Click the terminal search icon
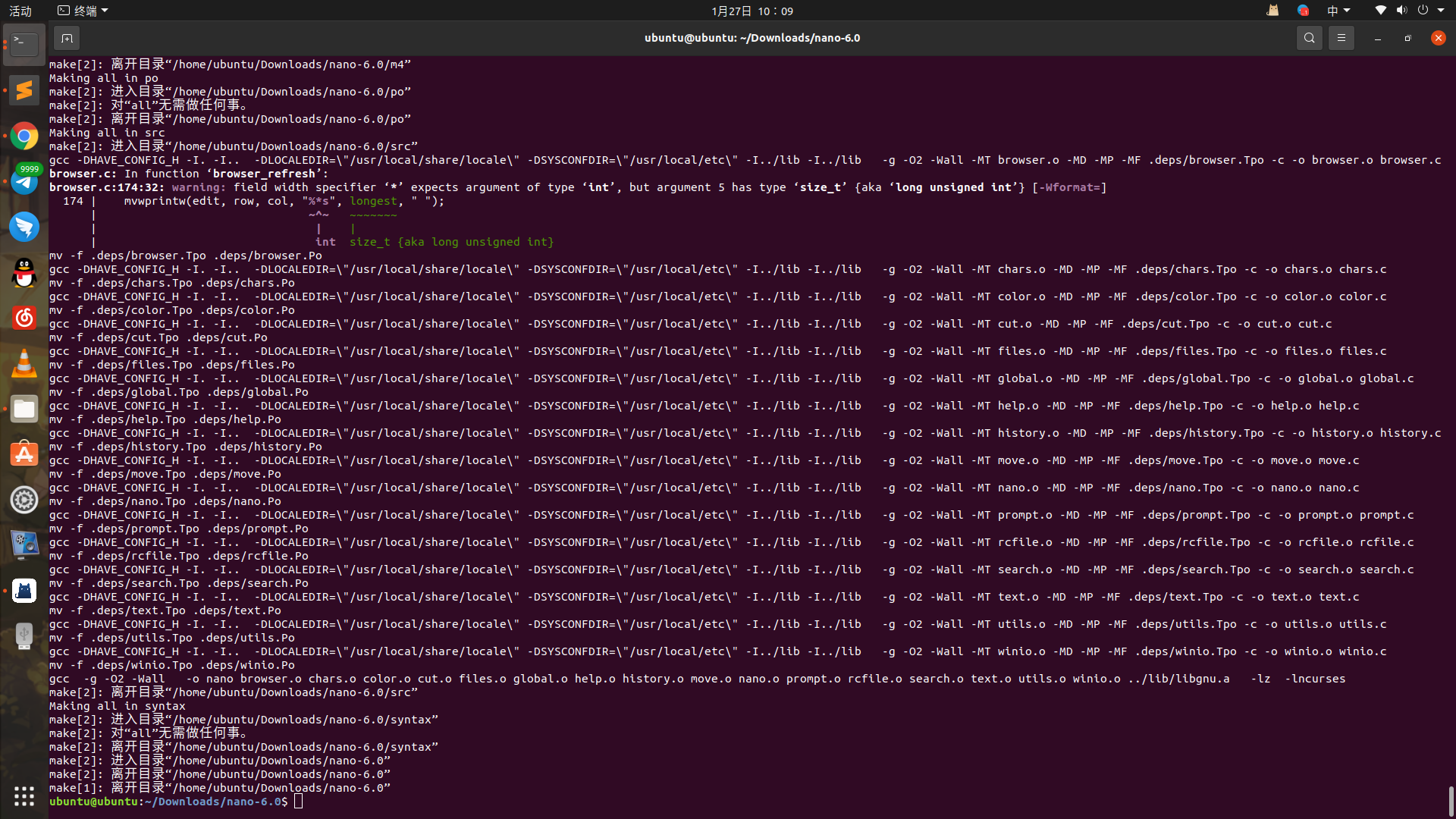The width and height of the screenshot is (1456, 819). [x=1309, y=38]
